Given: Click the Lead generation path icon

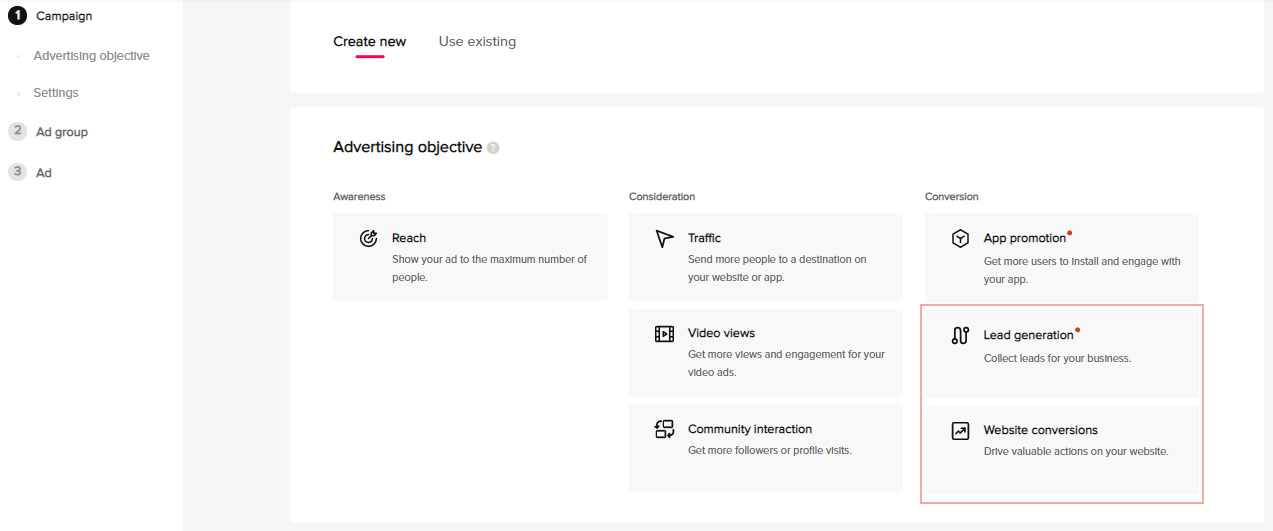Looking at the screenshot, I should coord(960,335).
